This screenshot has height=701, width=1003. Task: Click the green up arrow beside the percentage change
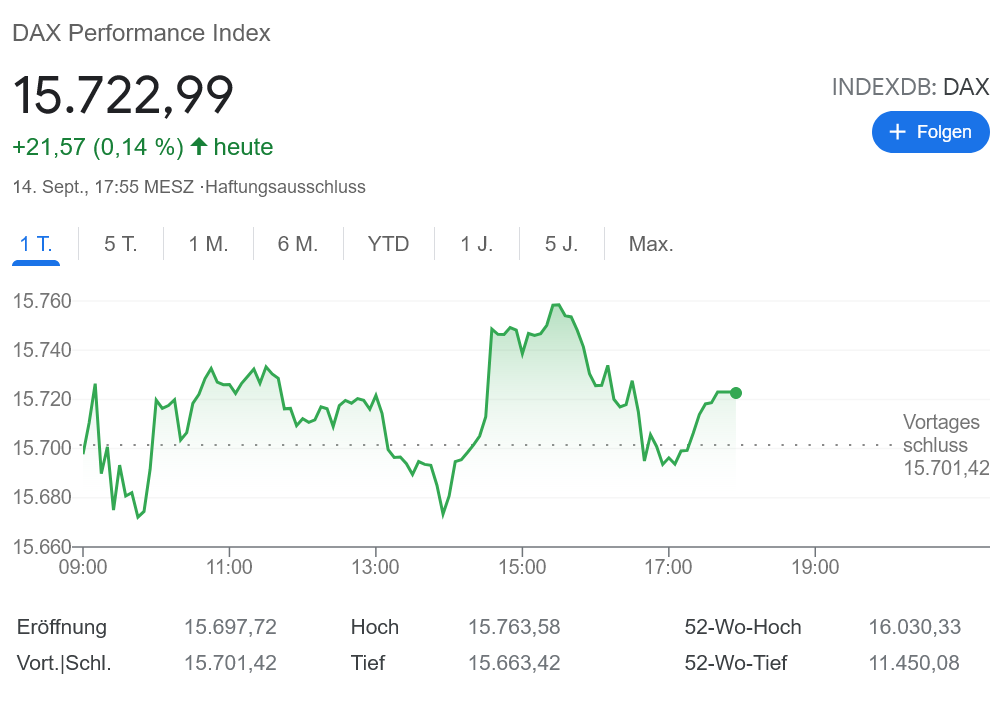pos(199,147)
